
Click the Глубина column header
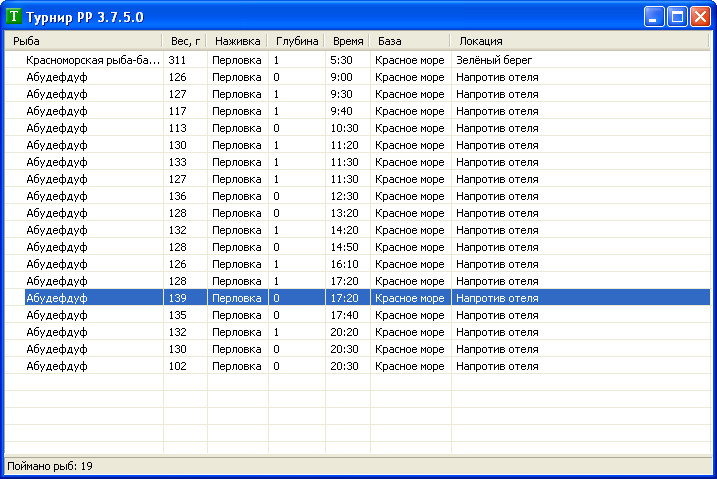click(x=296, y=41)
